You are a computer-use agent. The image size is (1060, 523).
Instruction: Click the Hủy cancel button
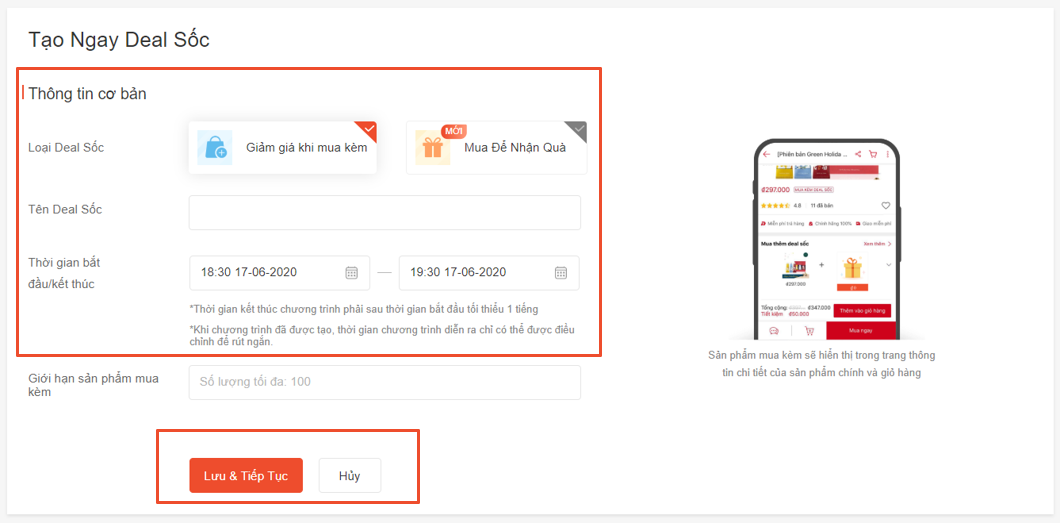(349, 476)
